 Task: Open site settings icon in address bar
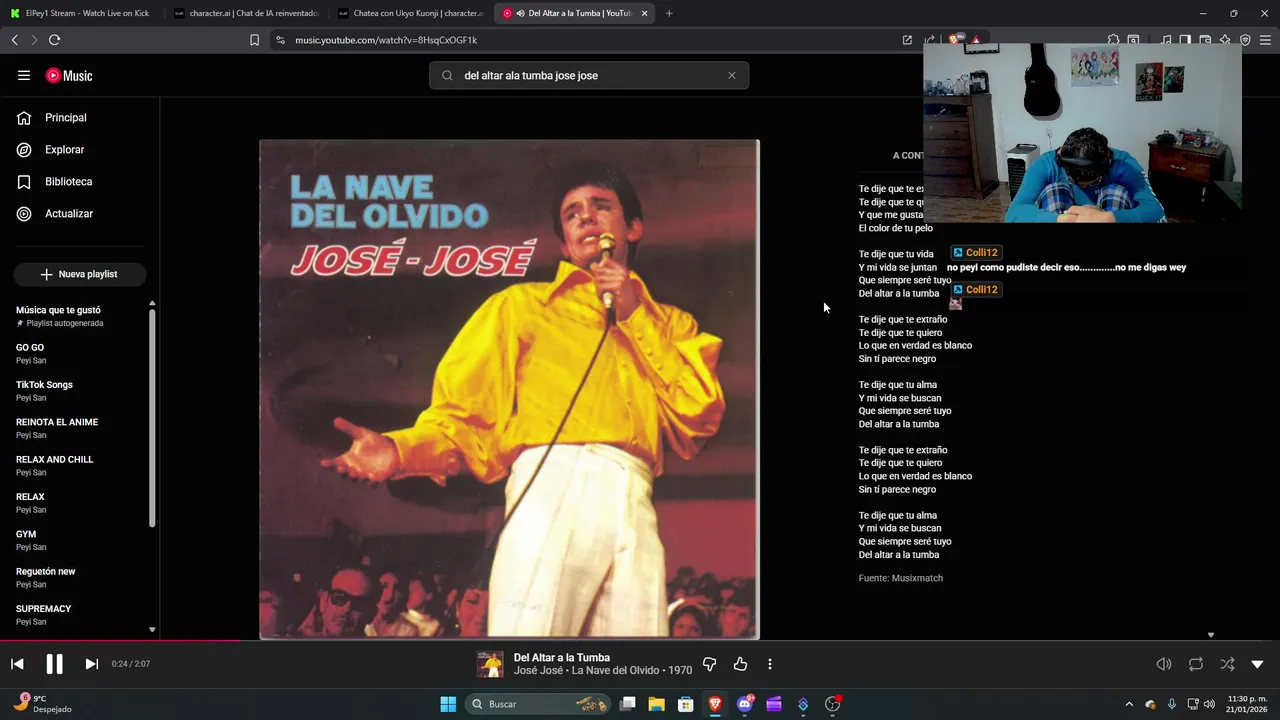click(280, 40)
